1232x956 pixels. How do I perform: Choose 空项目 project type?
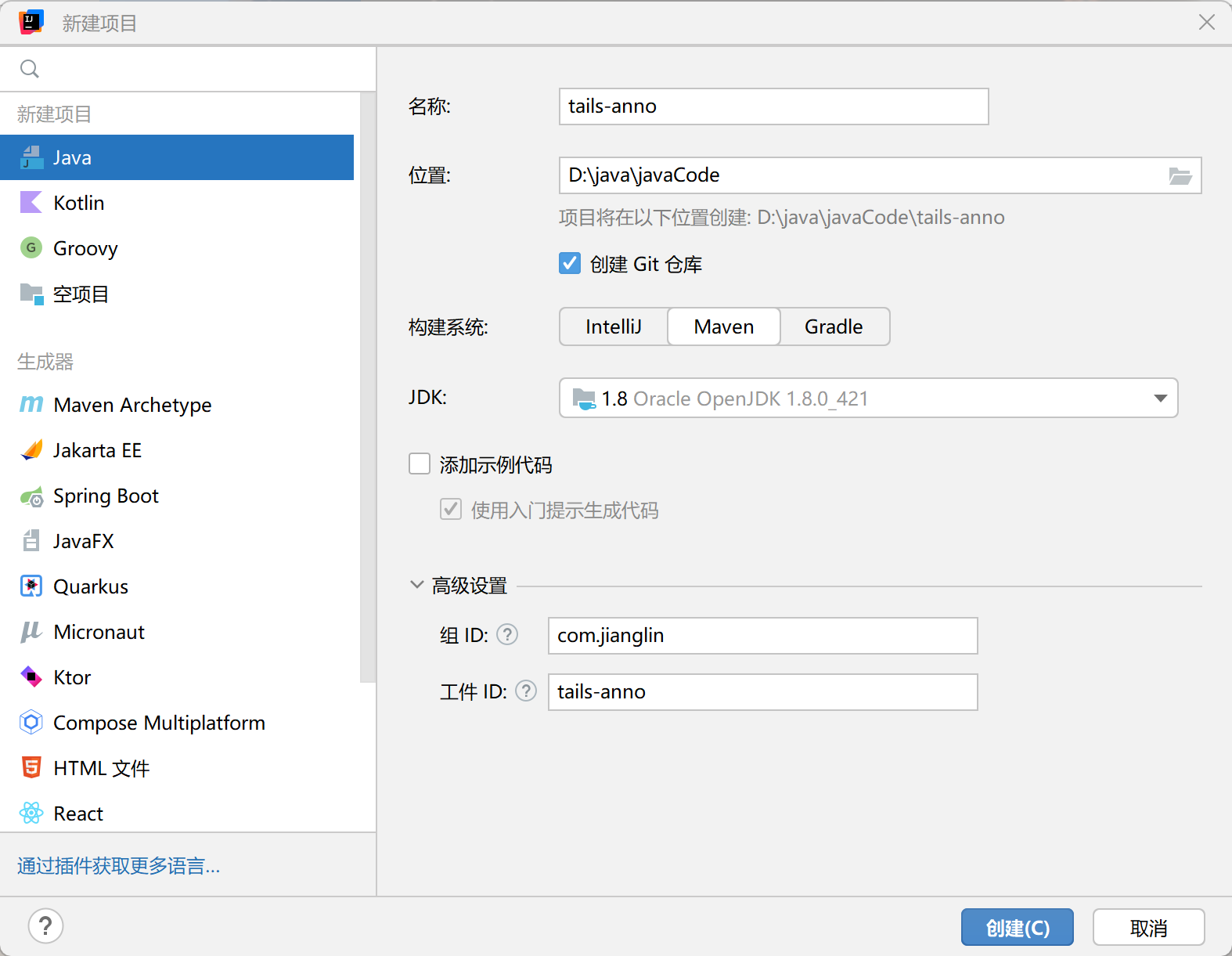[x=177, y=294]
